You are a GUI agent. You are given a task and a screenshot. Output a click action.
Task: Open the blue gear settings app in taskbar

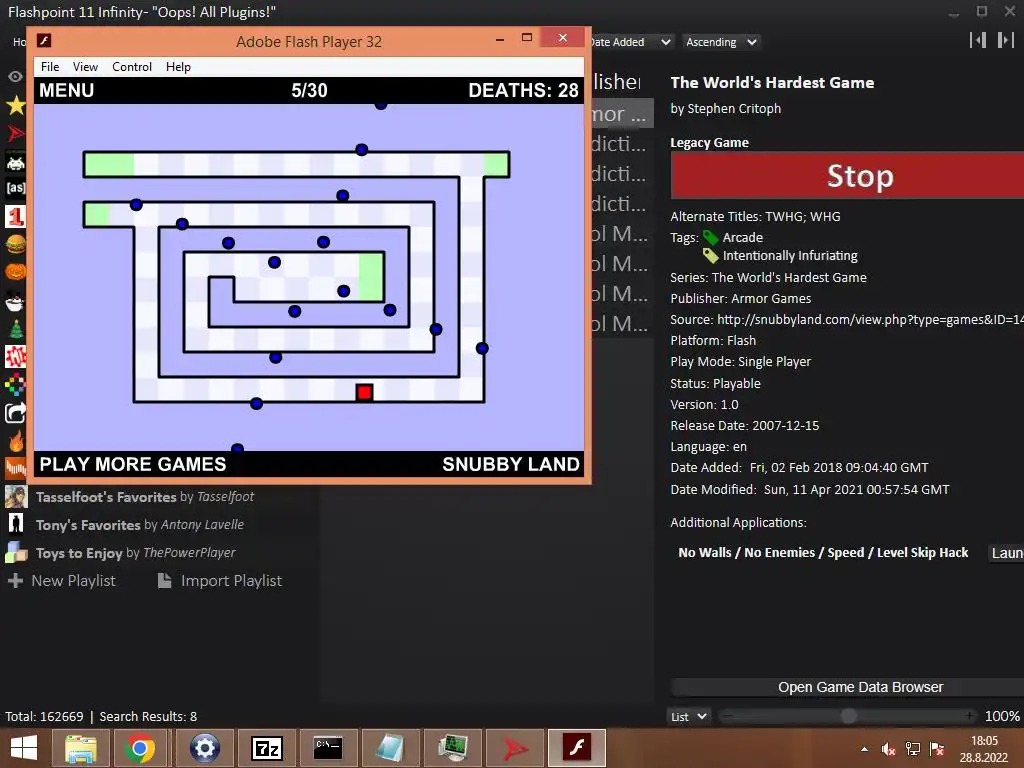(204, 748)
